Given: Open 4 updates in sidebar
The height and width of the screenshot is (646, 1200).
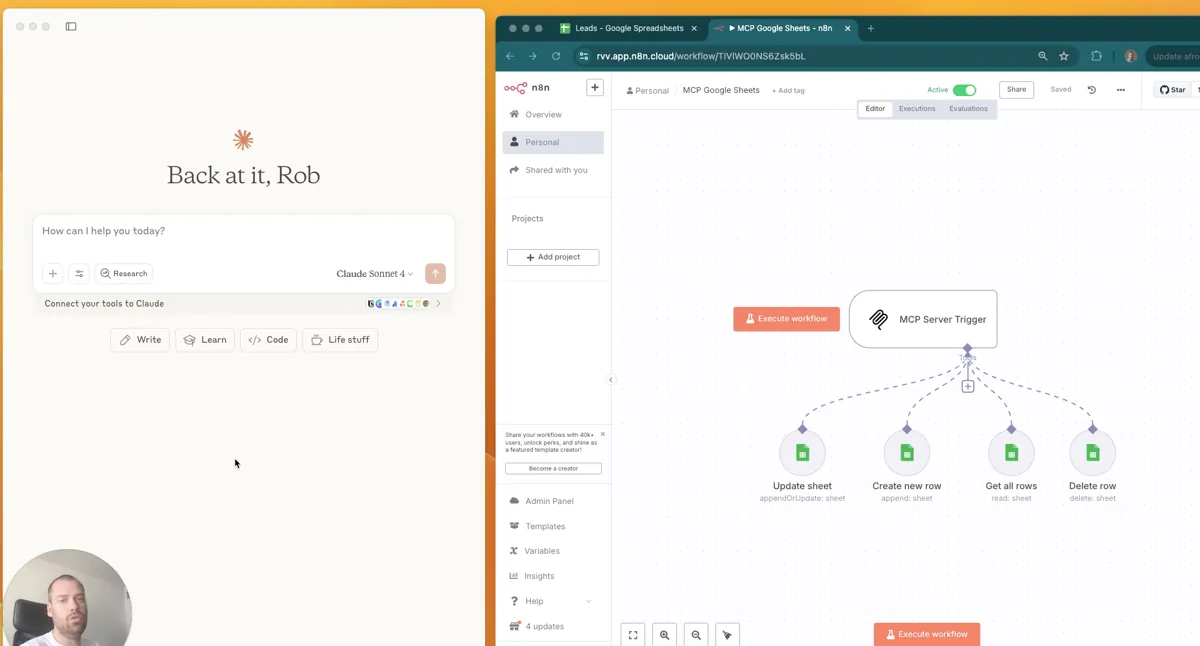Looking at the screenshot, I should click(553, 626).
